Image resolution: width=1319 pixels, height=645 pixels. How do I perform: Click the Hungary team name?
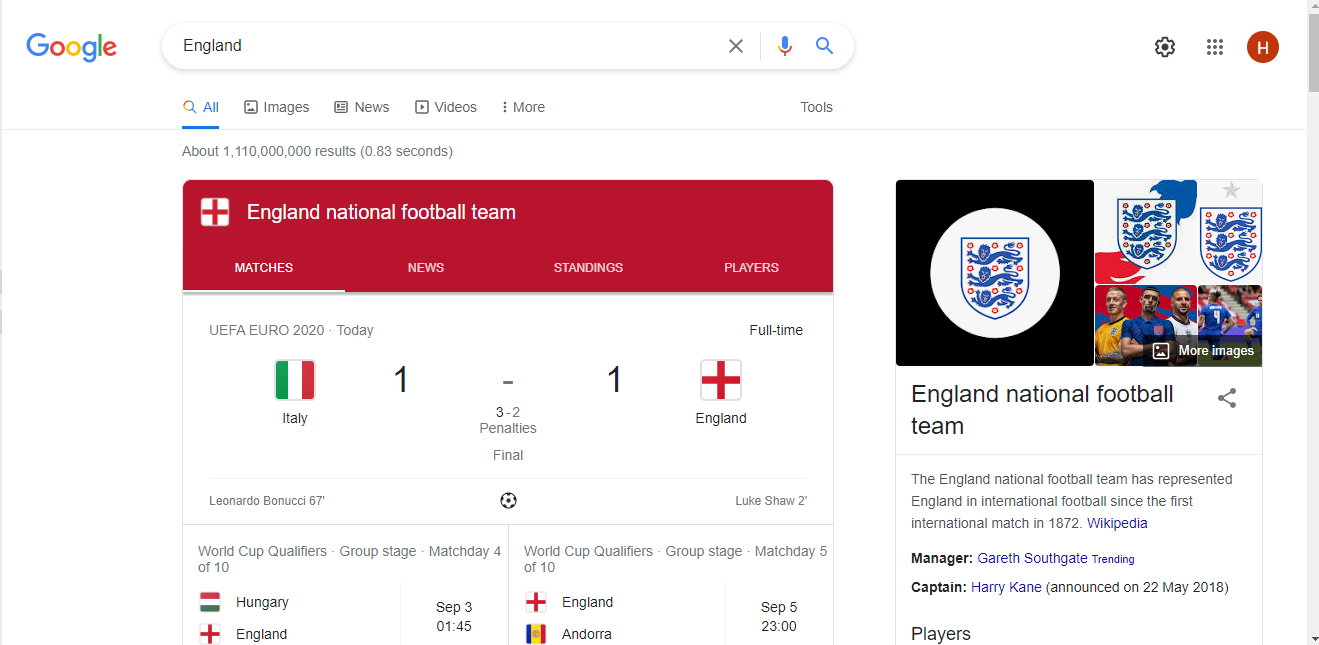click(x=262, y=602)
